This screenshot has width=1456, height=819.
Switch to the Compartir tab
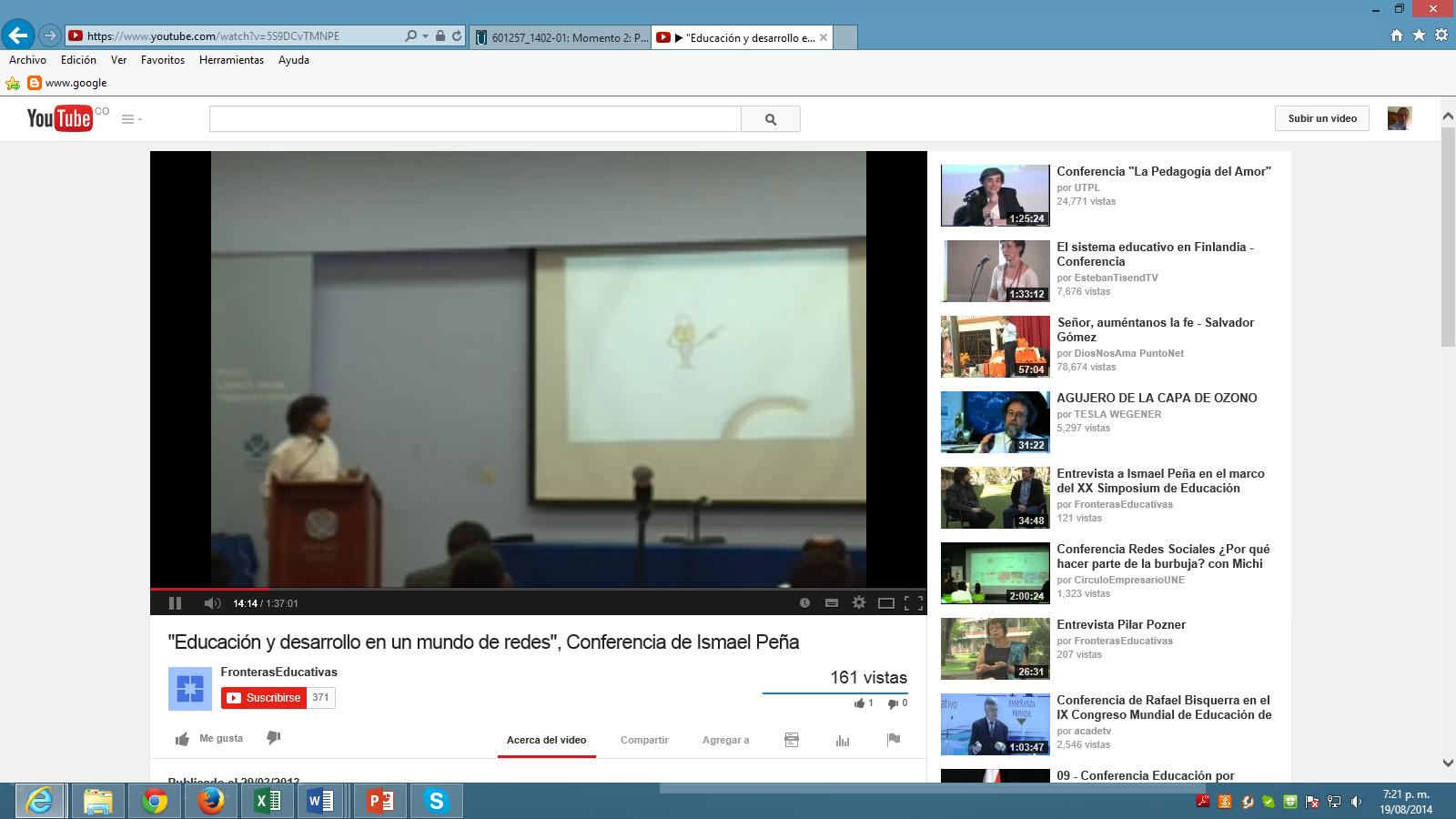644,740
